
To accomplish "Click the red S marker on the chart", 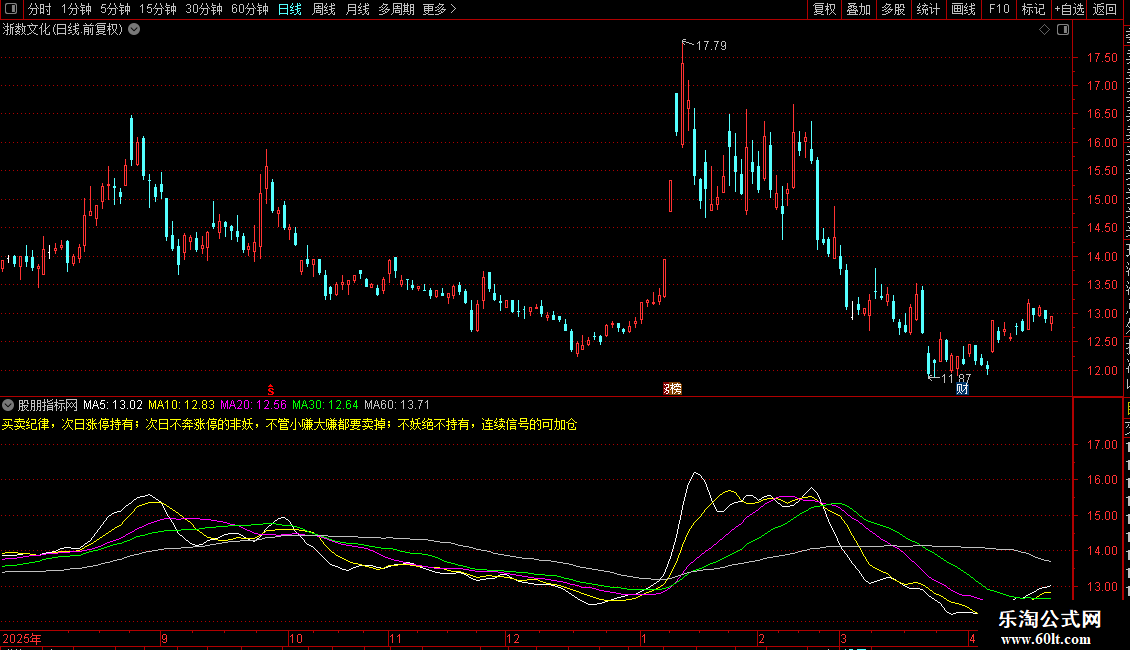I will coord(271,390).
